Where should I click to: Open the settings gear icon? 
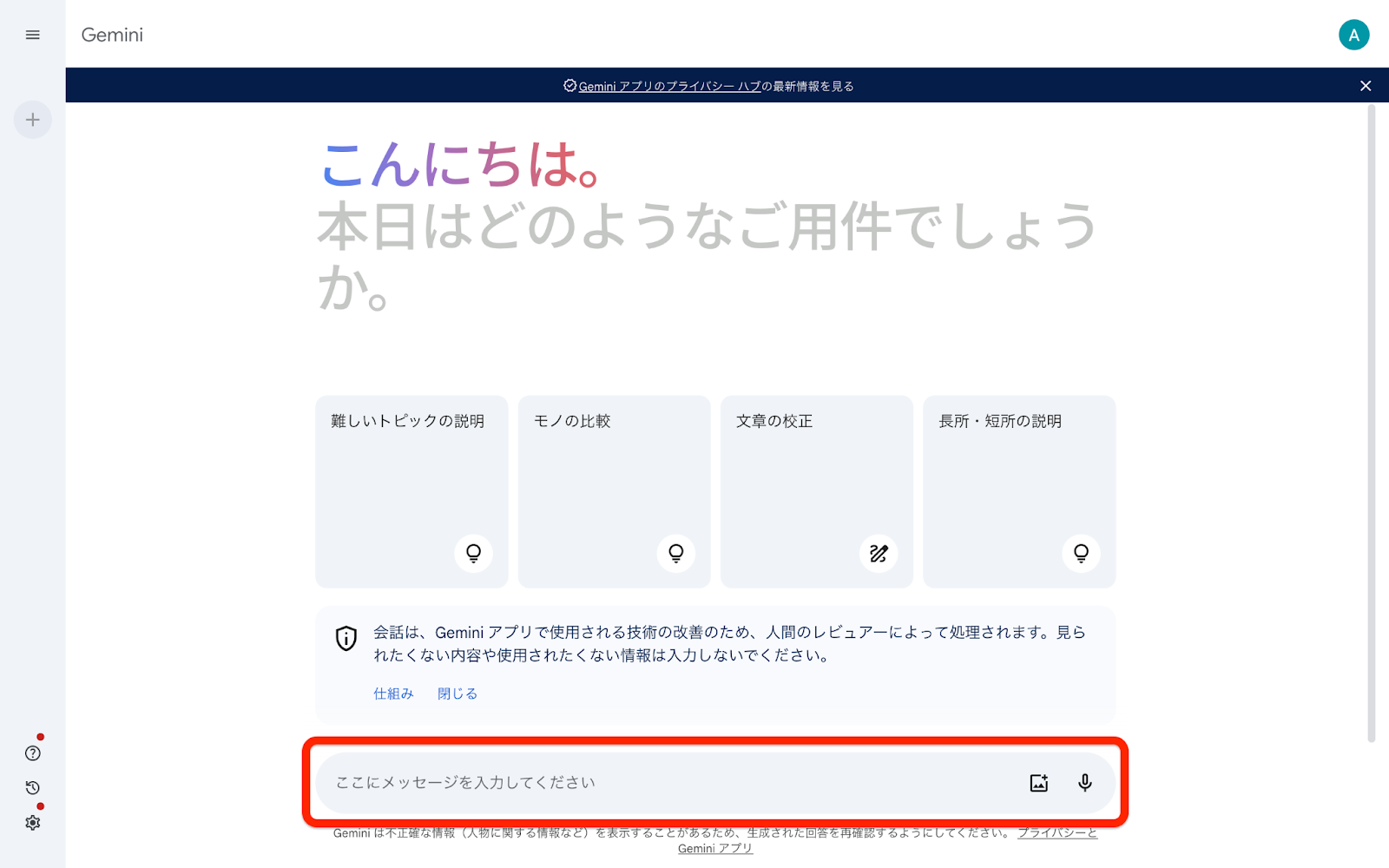pos(33,823)
